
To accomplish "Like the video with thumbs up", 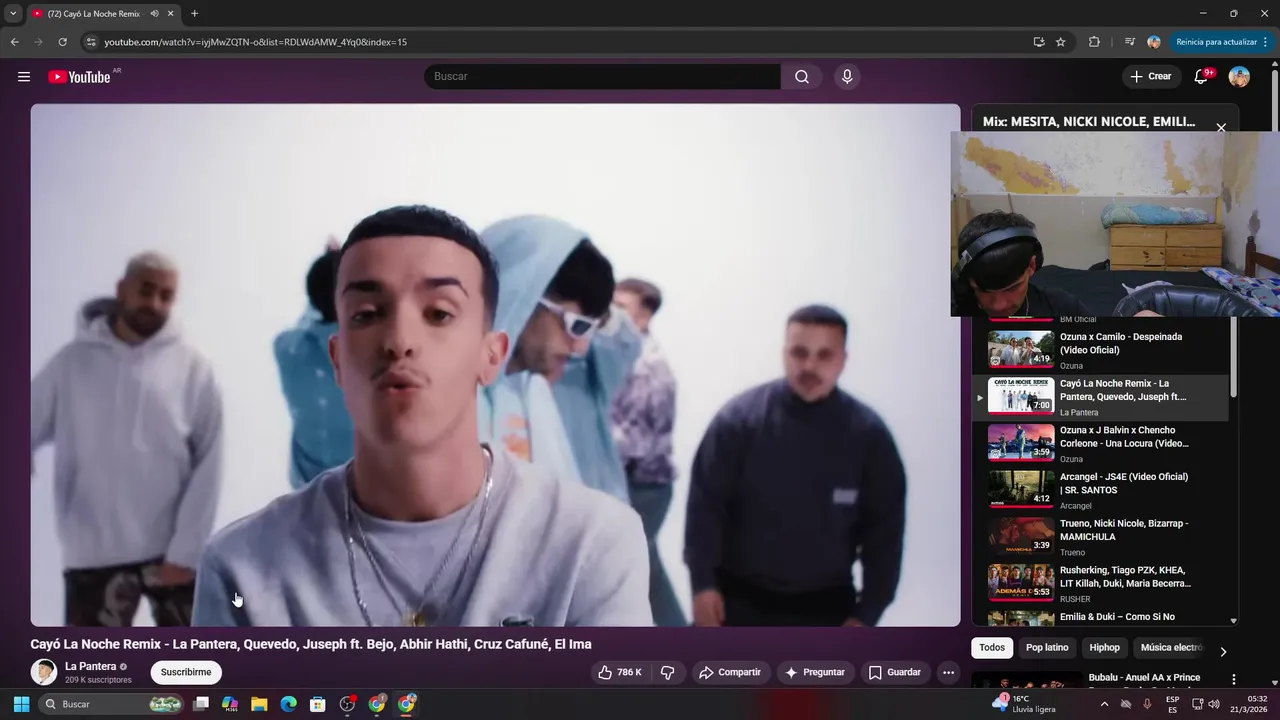I will [620, 672].
